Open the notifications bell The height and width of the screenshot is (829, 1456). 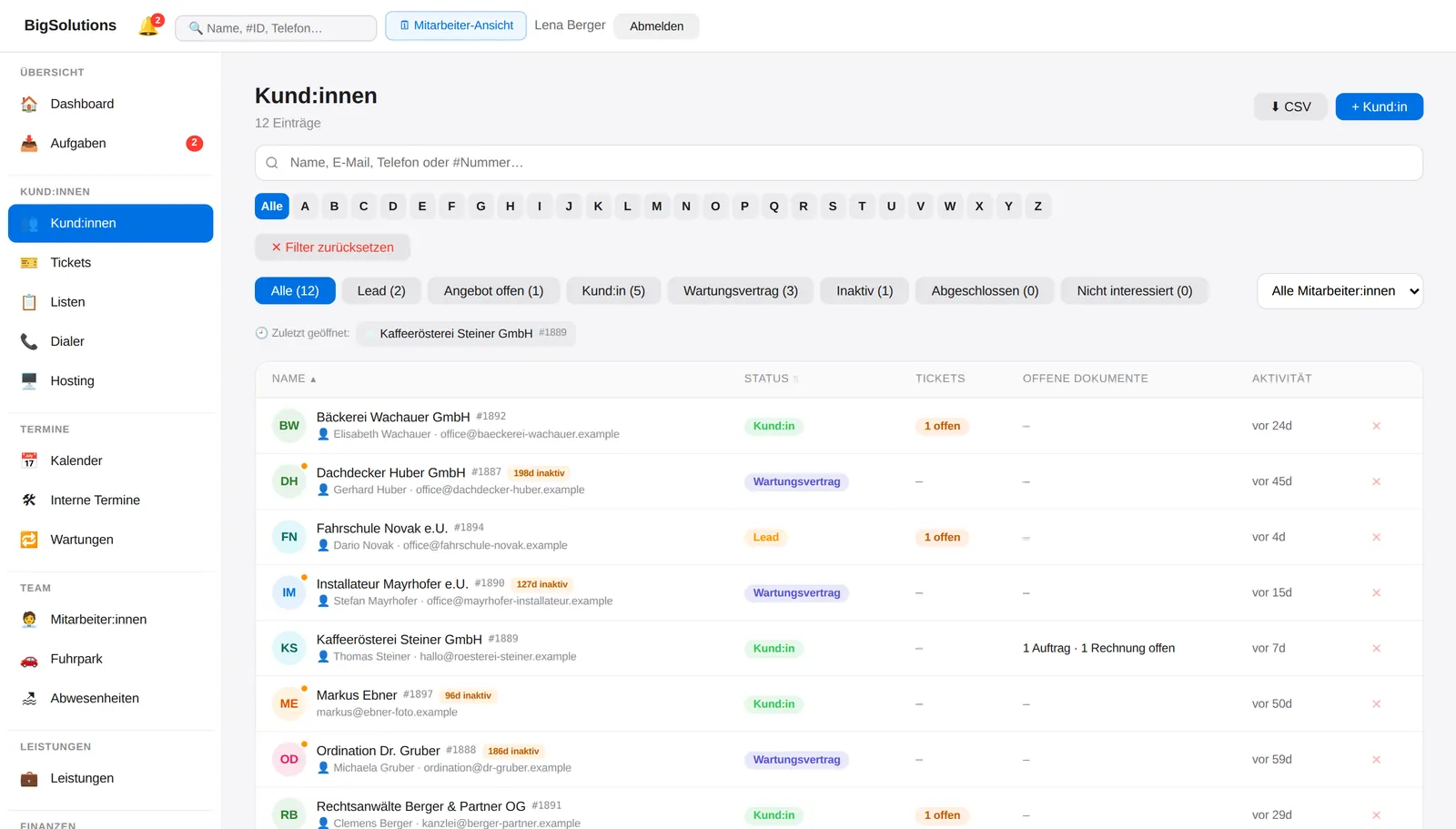[148, 25]
